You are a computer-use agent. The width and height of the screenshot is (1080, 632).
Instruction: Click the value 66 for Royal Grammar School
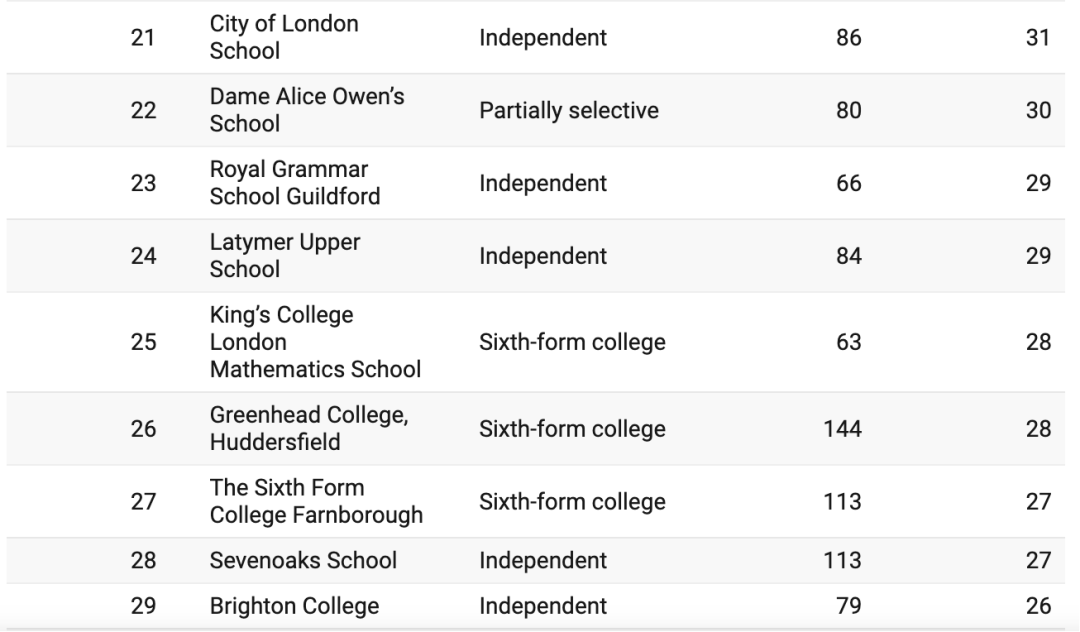click(x=848, y=183)
